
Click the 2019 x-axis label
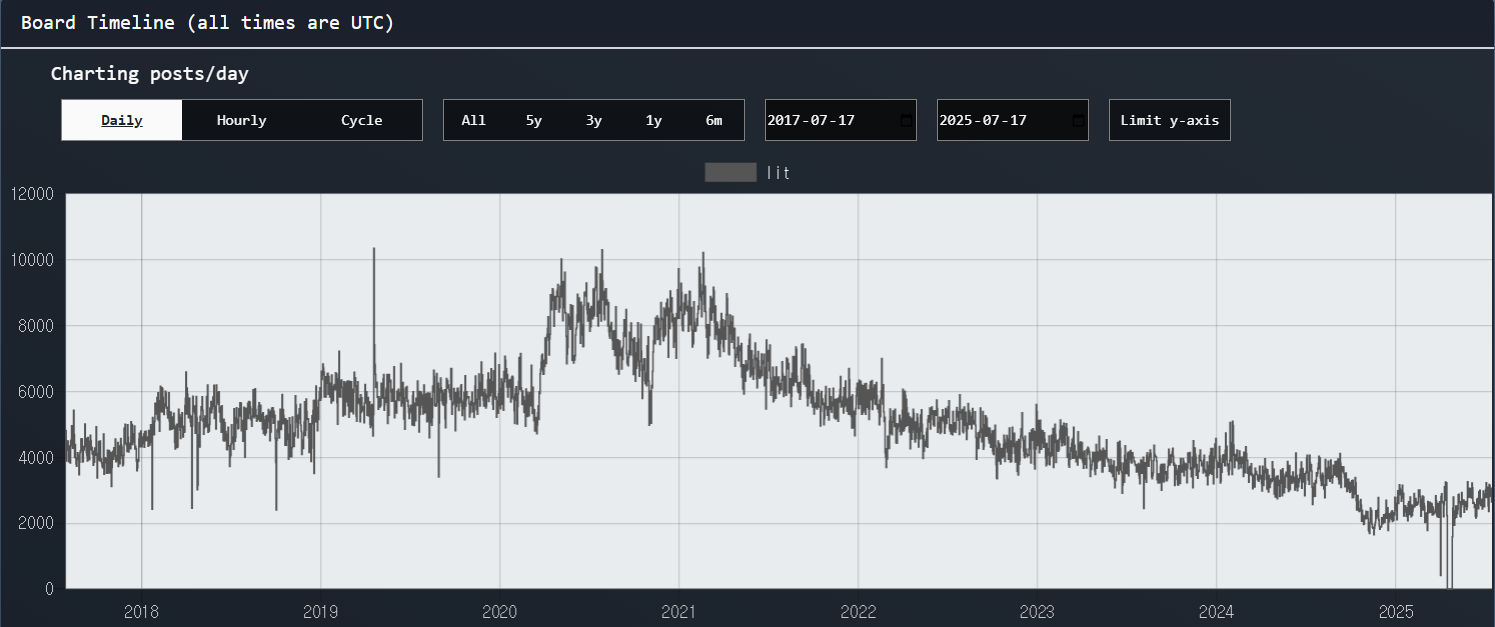pyautogui.click(x=321, y=612)
